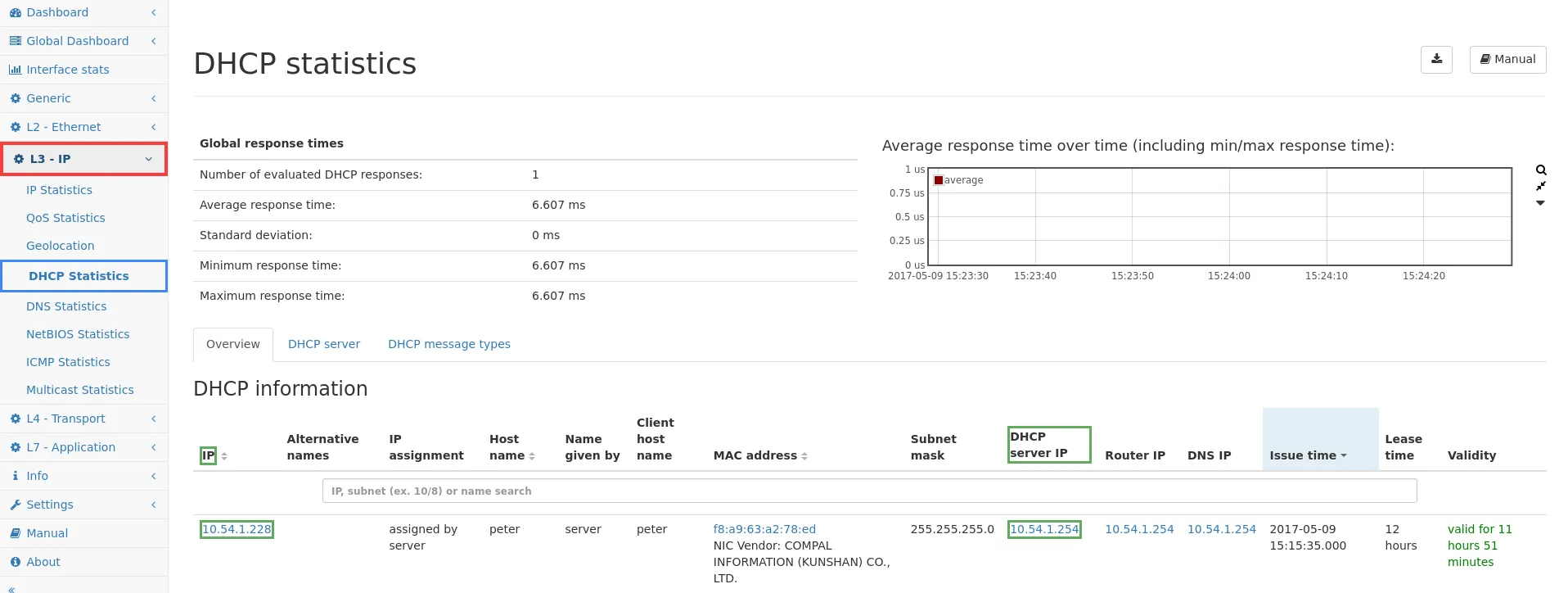The width and height of the screenshot is (1568, 593).
Task: Switch to the DHCP server tab
Action: tap(323, 344)
